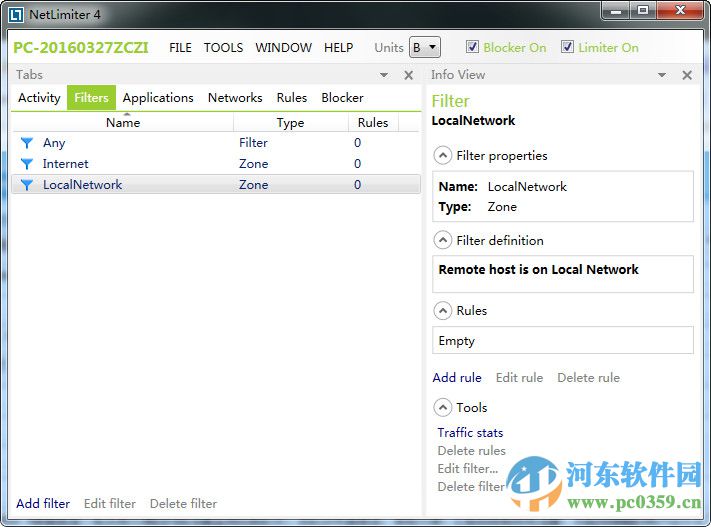
Task: Toggle the Limiter On checkbox
Action: point(567,47)
